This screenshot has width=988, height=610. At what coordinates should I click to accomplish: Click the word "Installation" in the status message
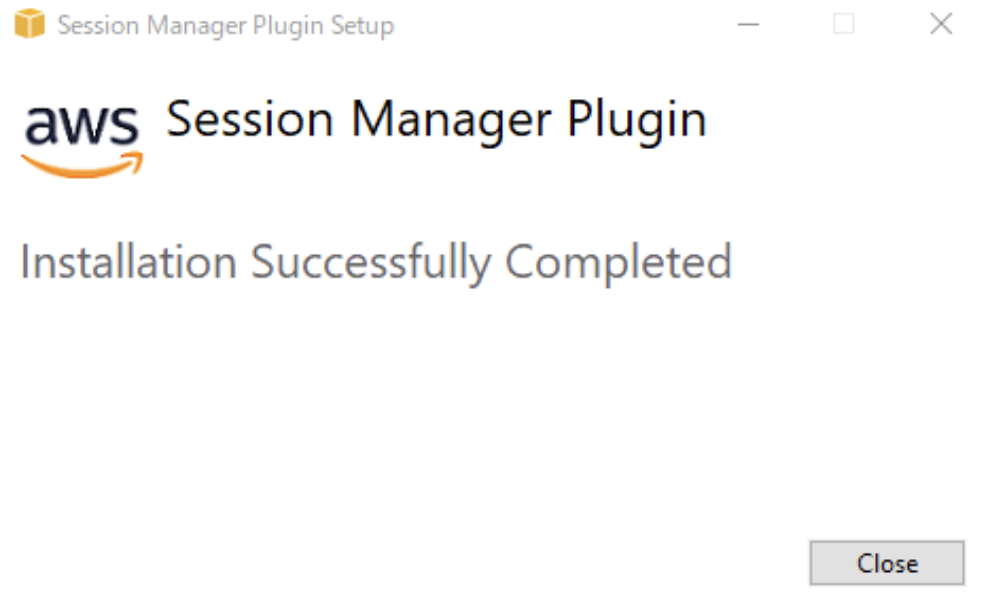(x=128, y=262)
